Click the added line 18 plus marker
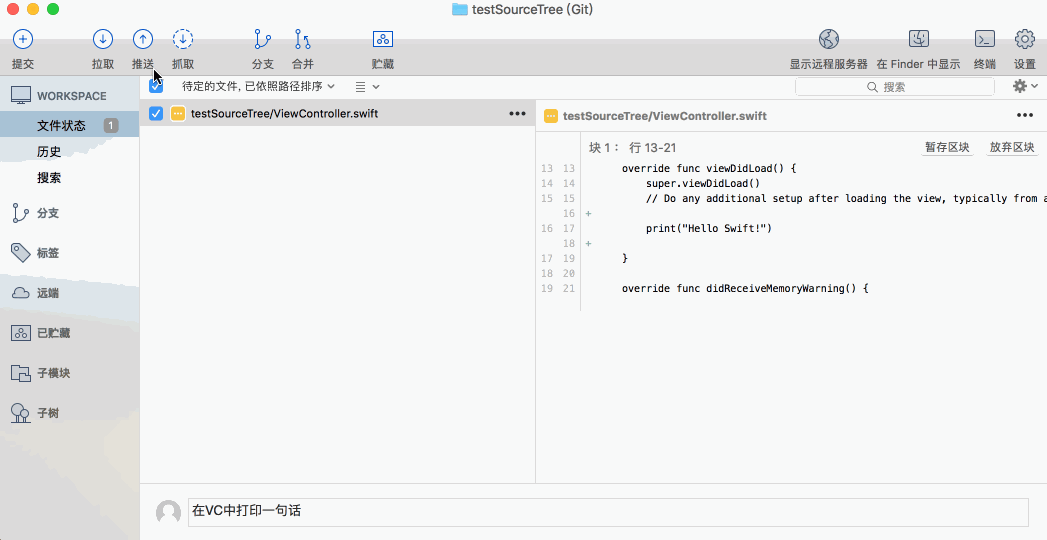Screen dimensions: 1047x540 coord(588,244)
